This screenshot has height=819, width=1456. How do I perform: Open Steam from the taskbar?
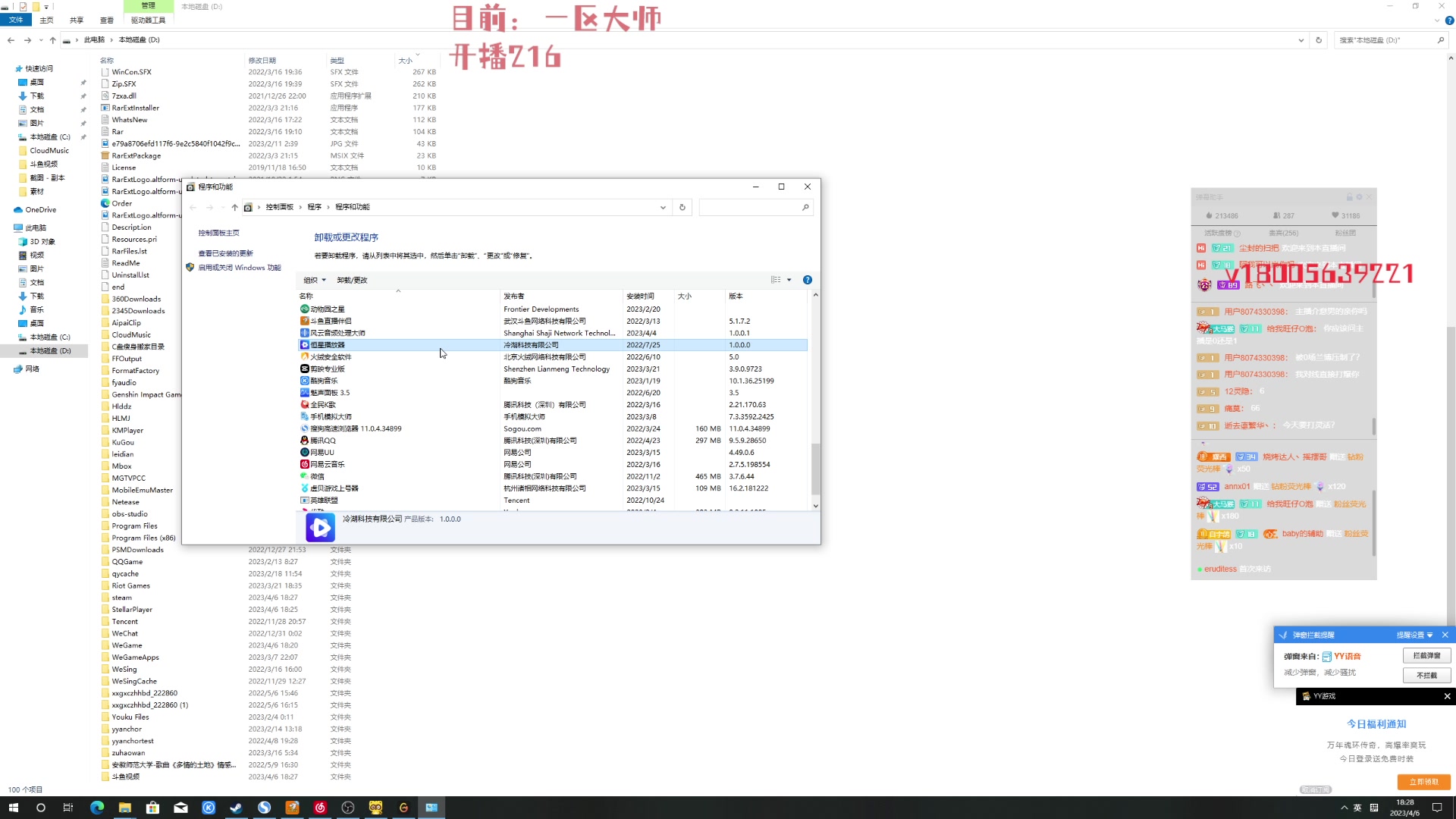pyautogui.click(x=236, y=808)
